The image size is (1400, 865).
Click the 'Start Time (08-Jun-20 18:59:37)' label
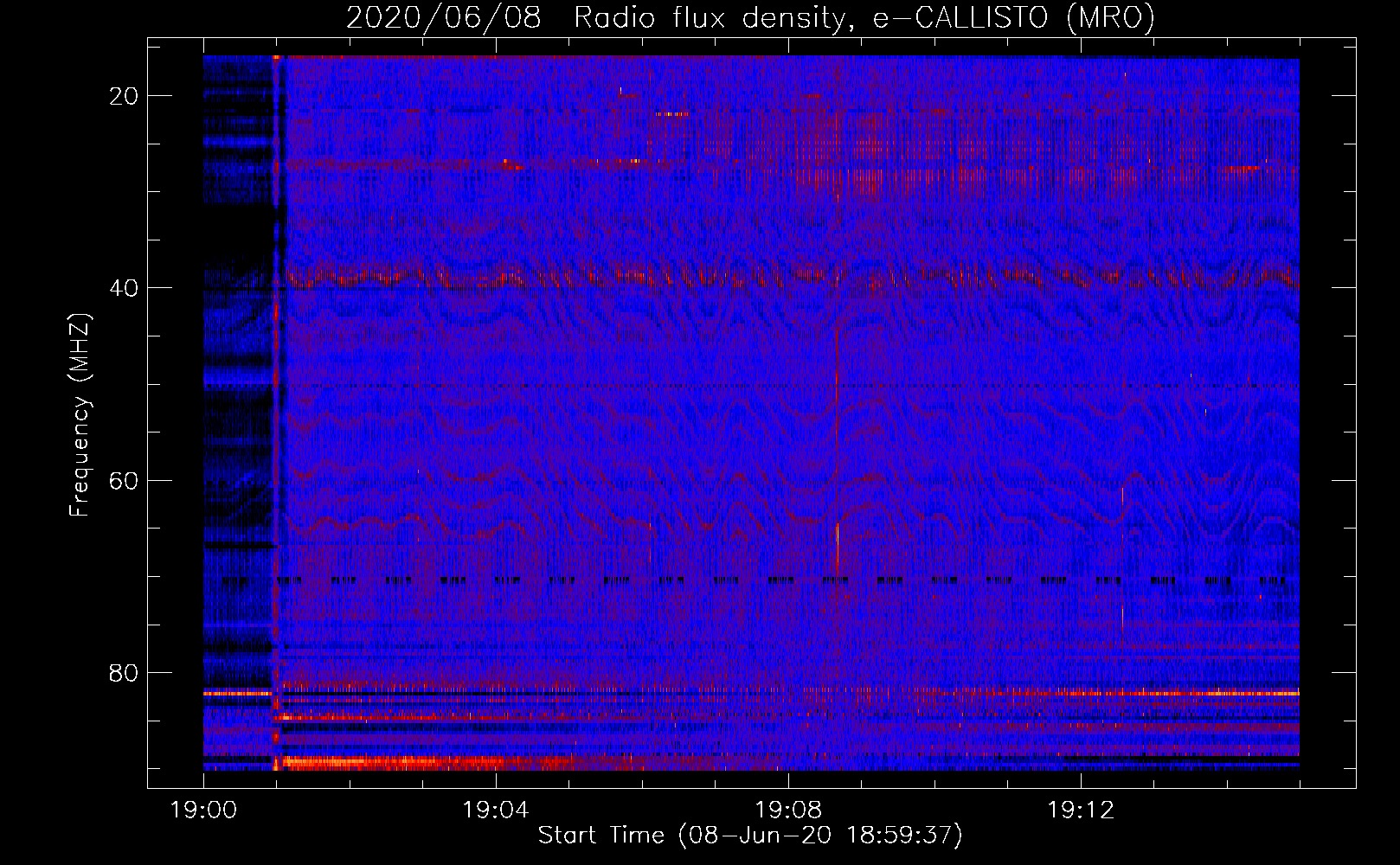[x=750, y=835]
